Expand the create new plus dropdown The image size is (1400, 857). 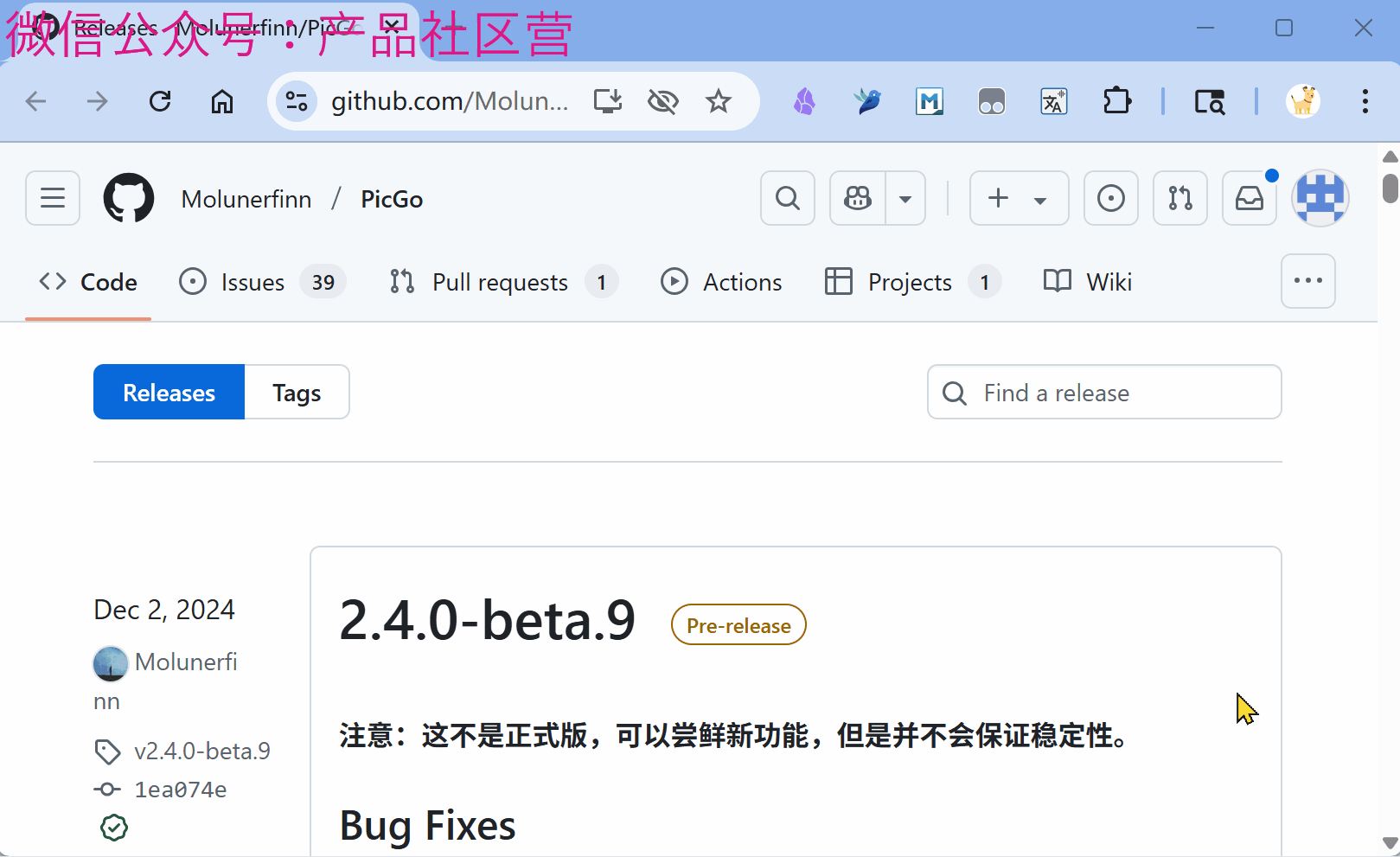[x=1019, y=199]
